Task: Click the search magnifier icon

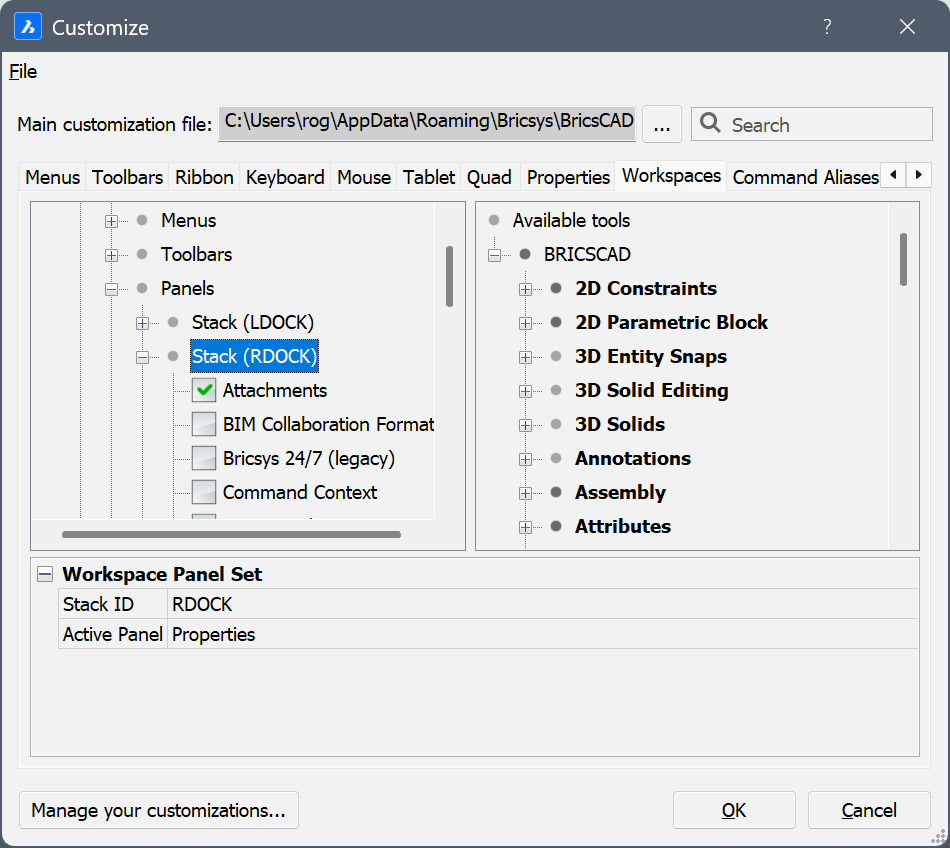Action: click(x=710, y=124)
